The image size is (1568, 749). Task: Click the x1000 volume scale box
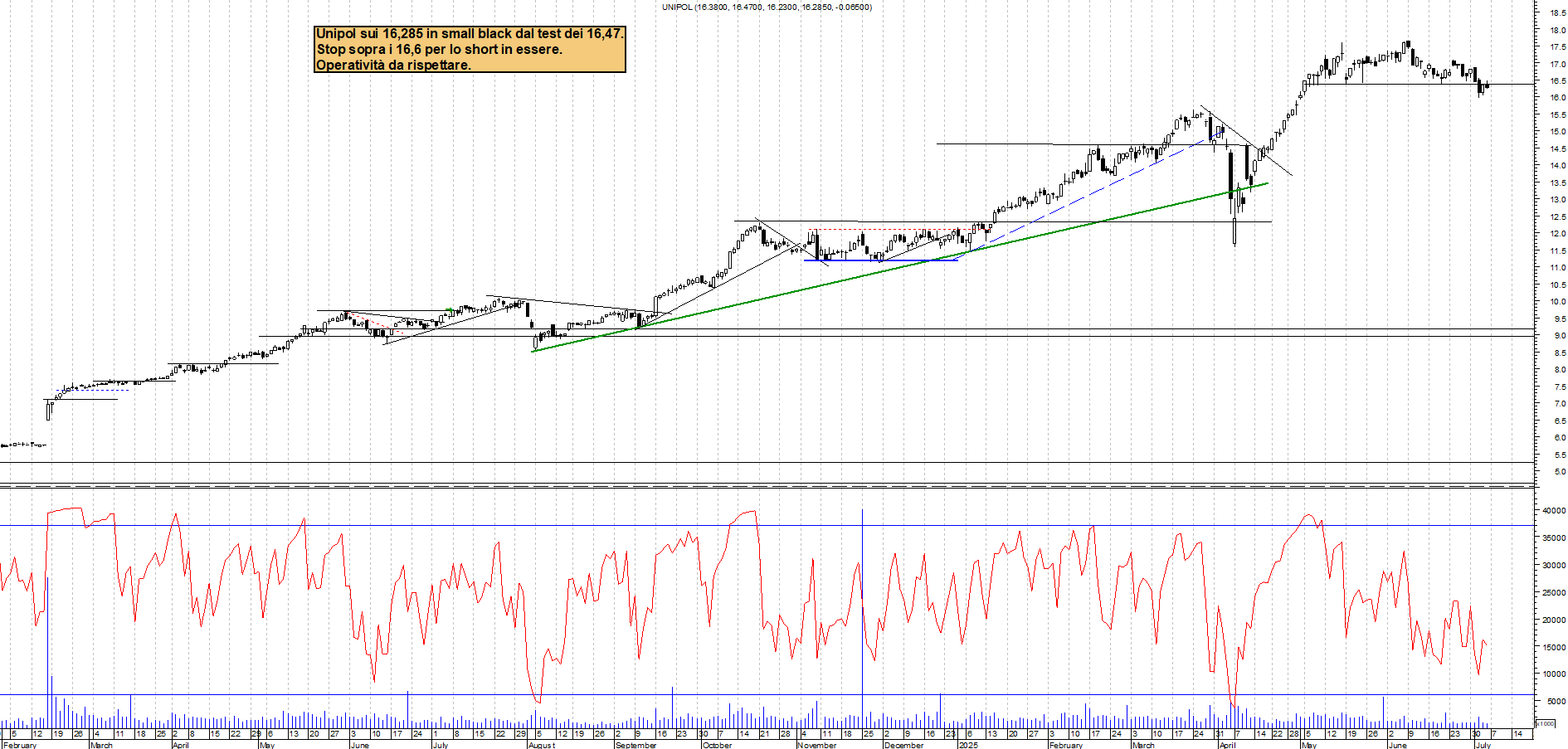1545,723
